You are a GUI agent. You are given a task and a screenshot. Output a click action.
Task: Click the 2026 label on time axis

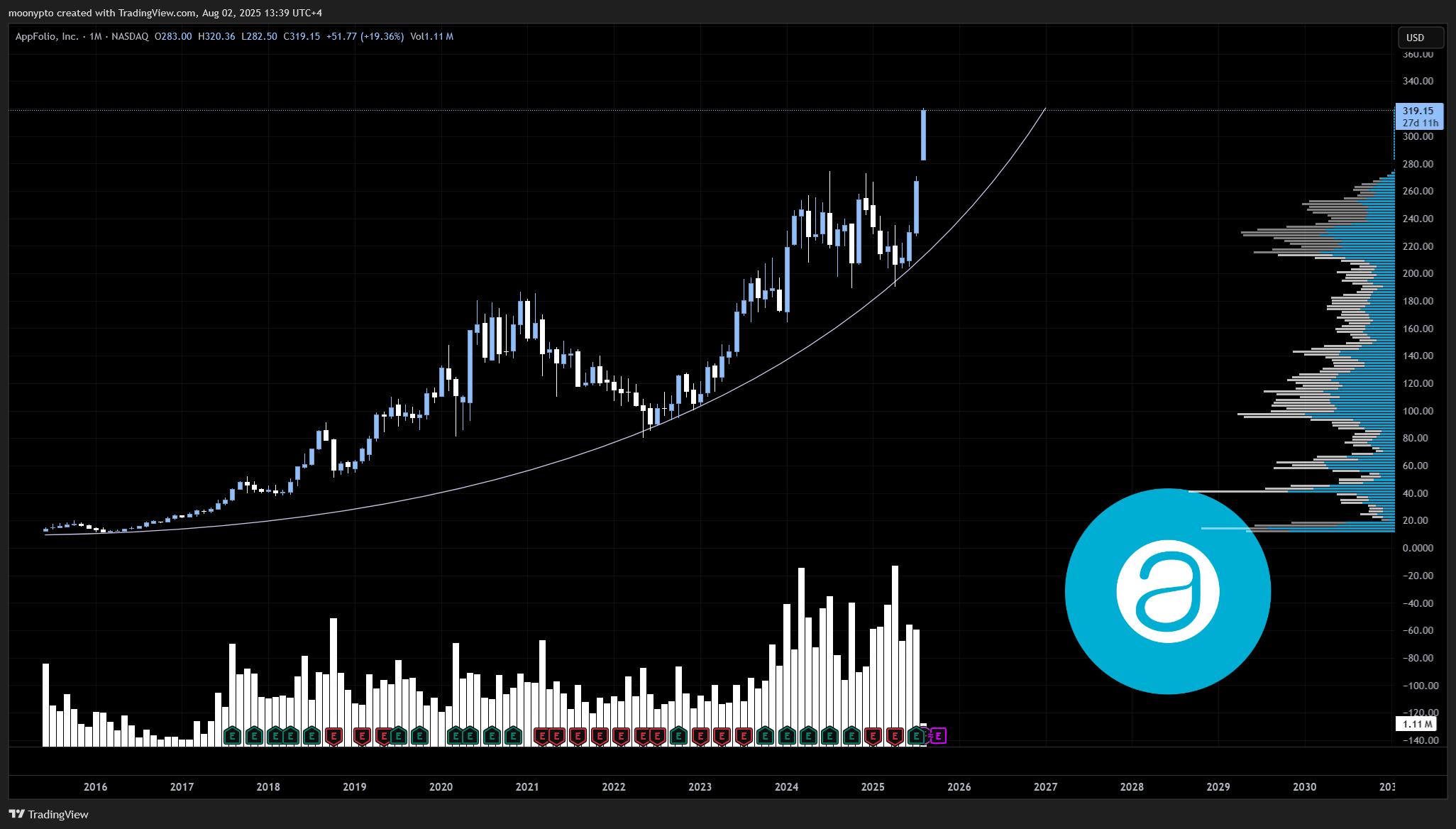(959, 786)
